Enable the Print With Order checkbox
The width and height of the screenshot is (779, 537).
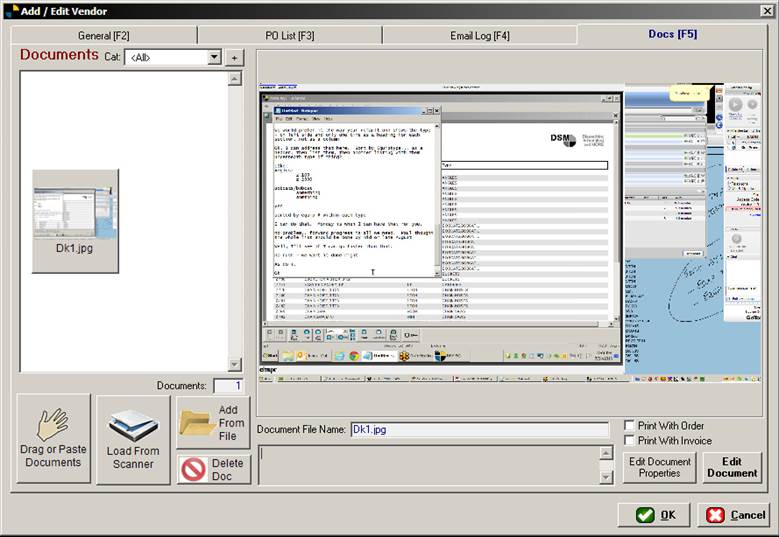pyautogui.click(x=629, y=426)
